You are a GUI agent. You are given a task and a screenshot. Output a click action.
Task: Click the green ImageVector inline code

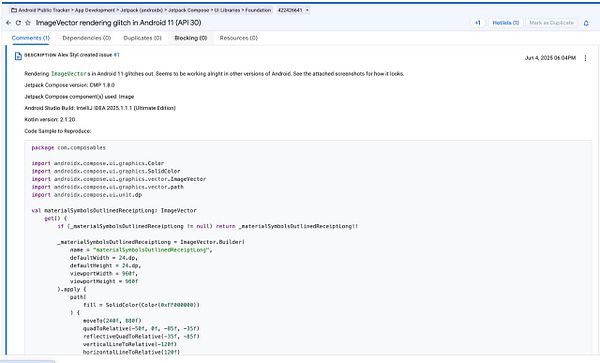[x=69, y=74]
